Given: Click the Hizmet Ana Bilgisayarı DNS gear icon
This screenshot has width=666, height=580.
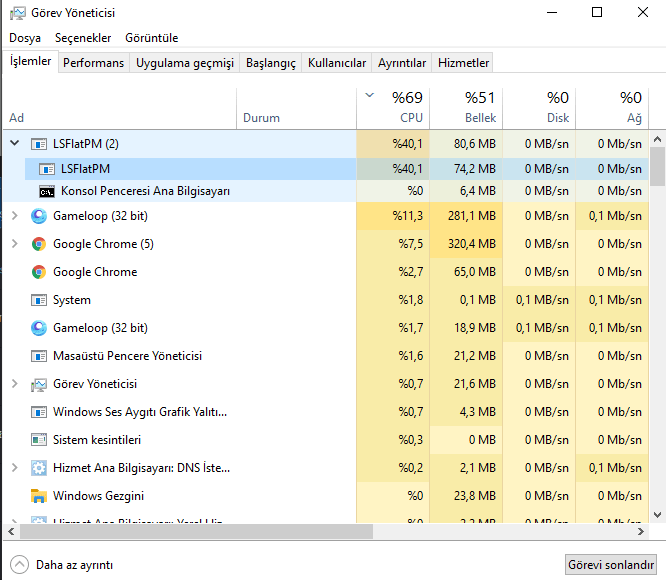Looking at the screenshot, I should (x=39, y=468).
